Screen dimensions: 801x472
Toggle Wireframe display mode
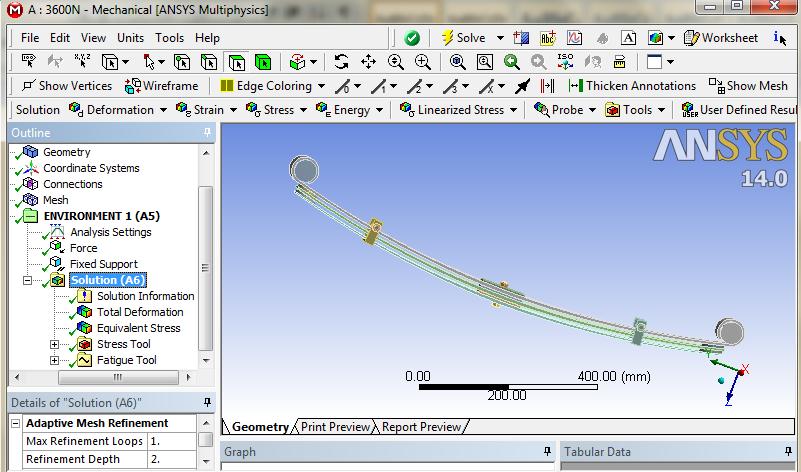click(161, 86)
